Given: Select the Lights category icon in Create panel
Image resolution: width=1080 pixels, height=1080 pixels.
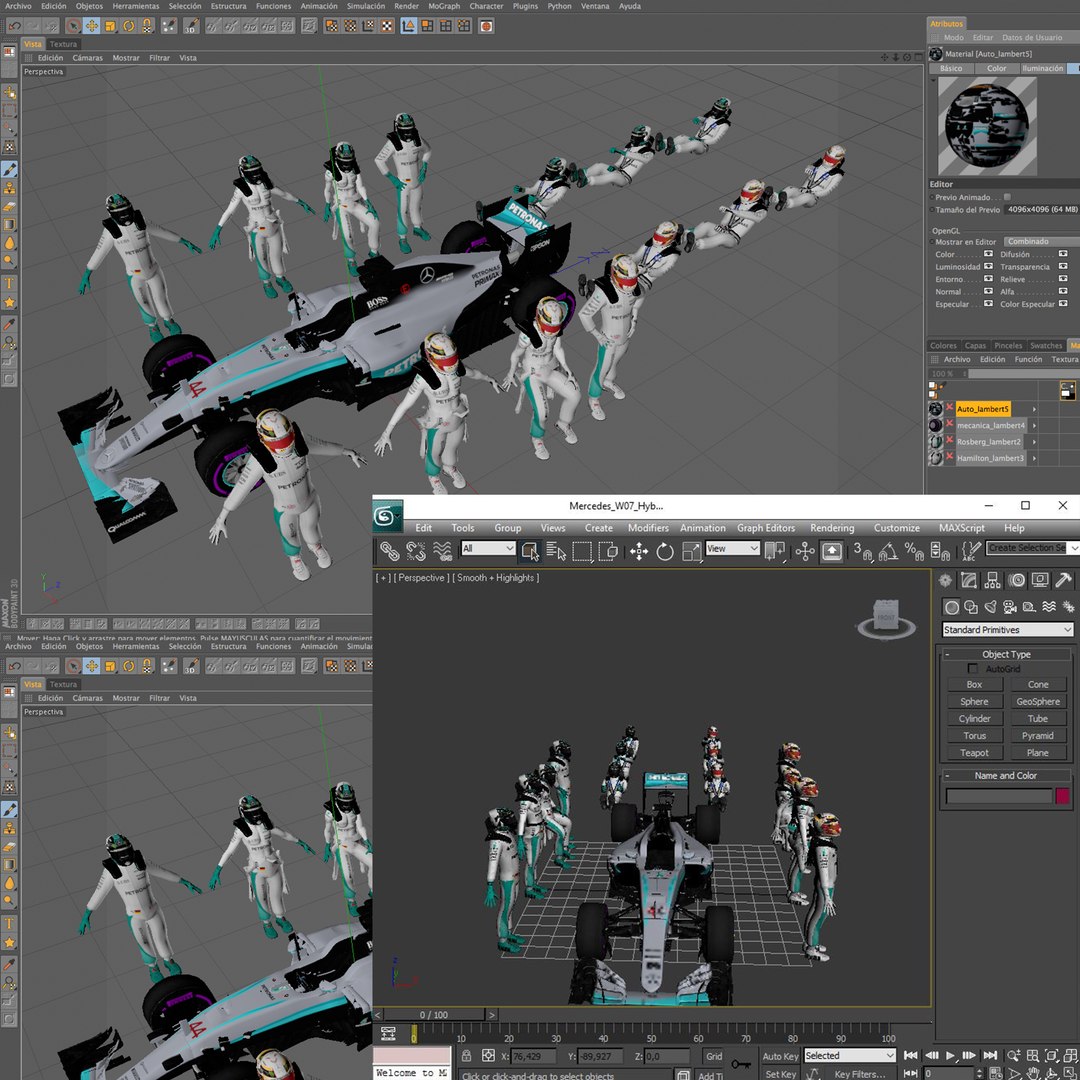Looking at the screenshot, I should [x=990, y=607].
